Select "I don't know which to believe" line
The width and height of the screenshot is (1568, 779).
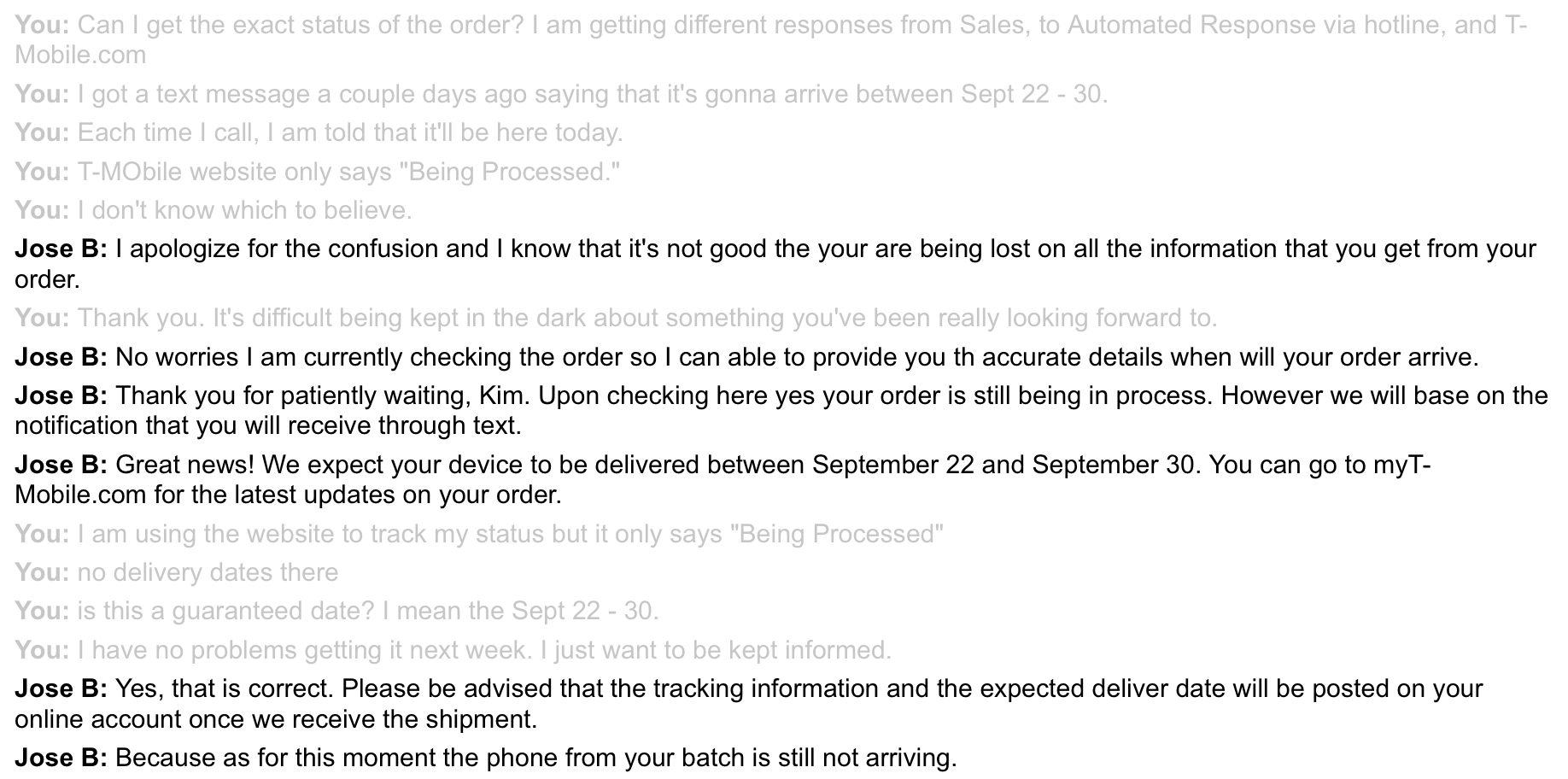[214, 210]
